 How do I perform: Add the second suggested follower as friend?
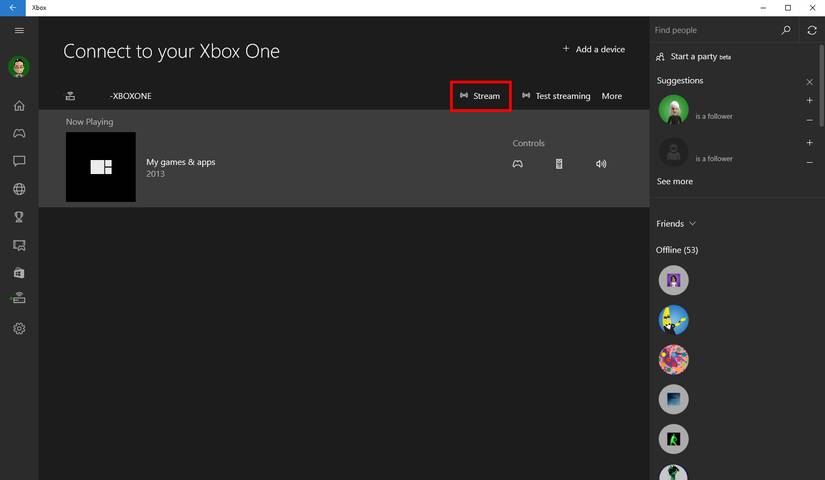coord(809,142)
